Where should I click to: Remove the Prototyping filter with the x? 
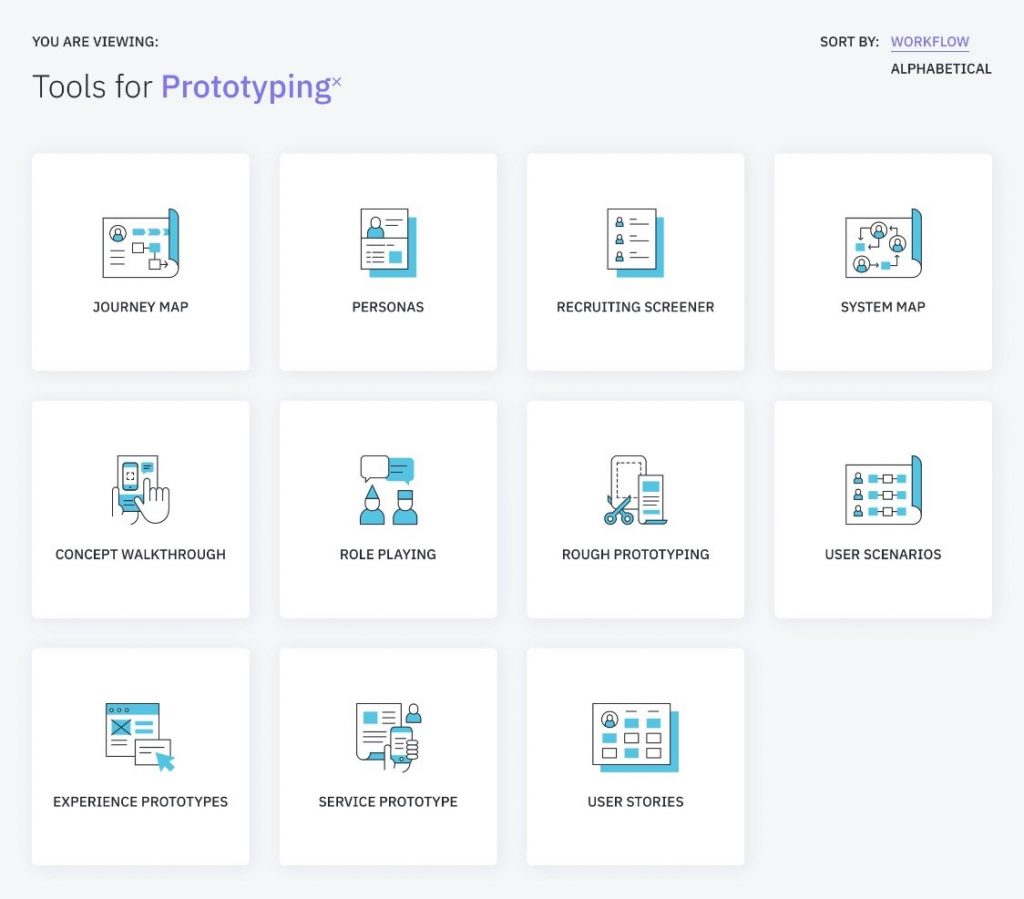(337, 81)
